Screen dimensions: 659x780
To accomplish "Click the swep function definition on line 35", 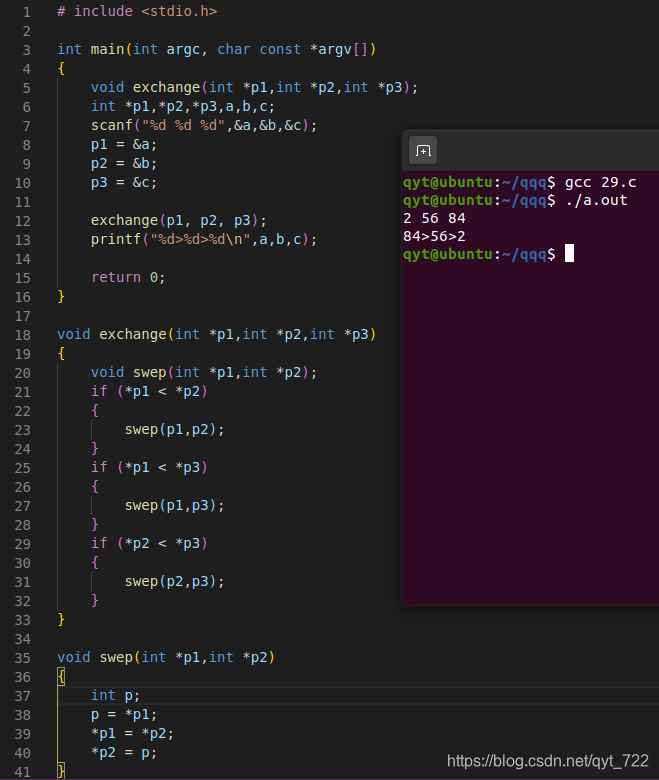I will [166, 657].
